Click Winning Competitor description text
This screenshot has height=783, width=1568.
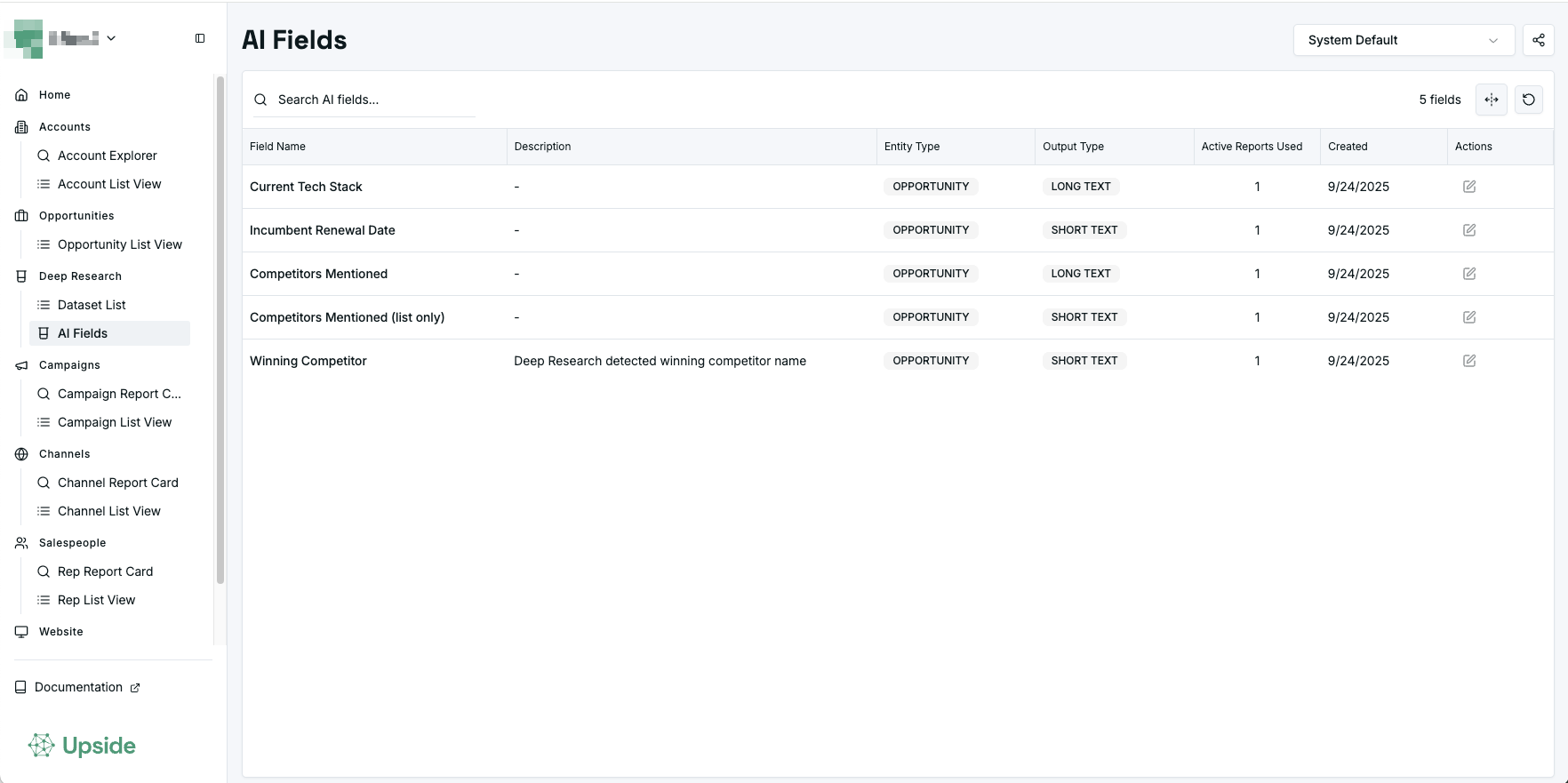pyautogui.click(x=660, y=361)
